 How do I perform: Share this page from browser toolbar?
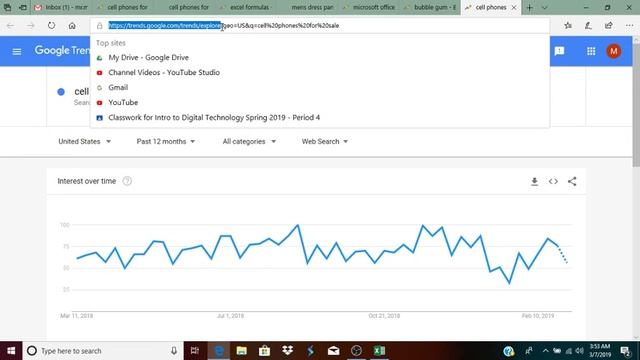tap(608, 25)
